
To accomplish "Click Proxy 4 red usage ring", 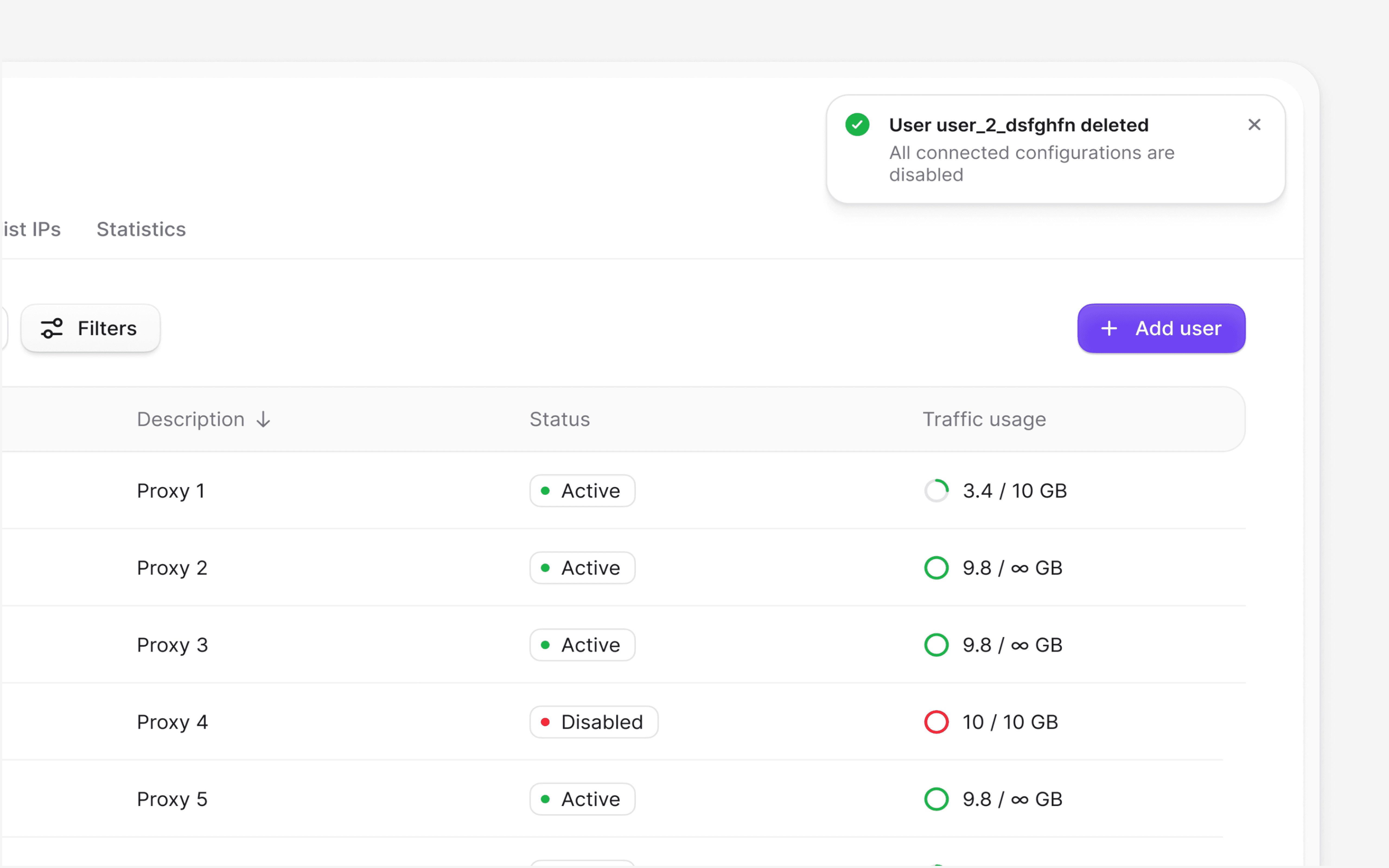I will tap(936, 722).
